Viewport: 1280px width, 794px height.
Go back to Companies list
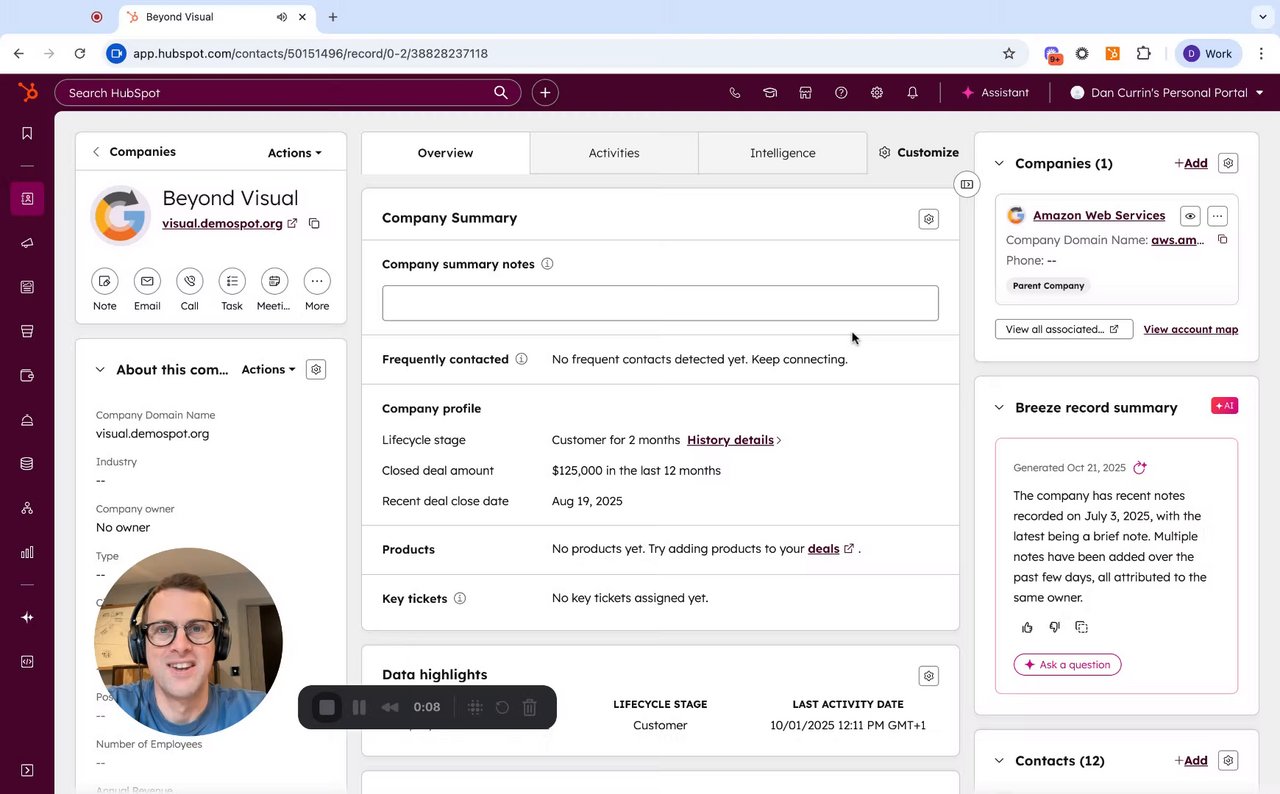tap(134, 152)
